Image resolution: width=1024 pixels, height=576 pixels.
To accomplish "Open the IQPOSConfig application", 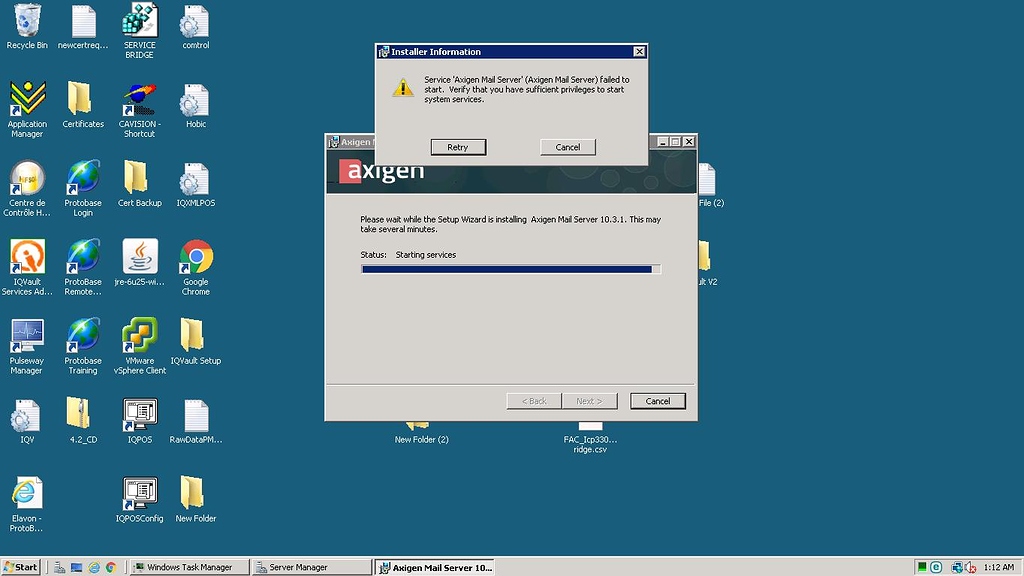I will (139, 494).
